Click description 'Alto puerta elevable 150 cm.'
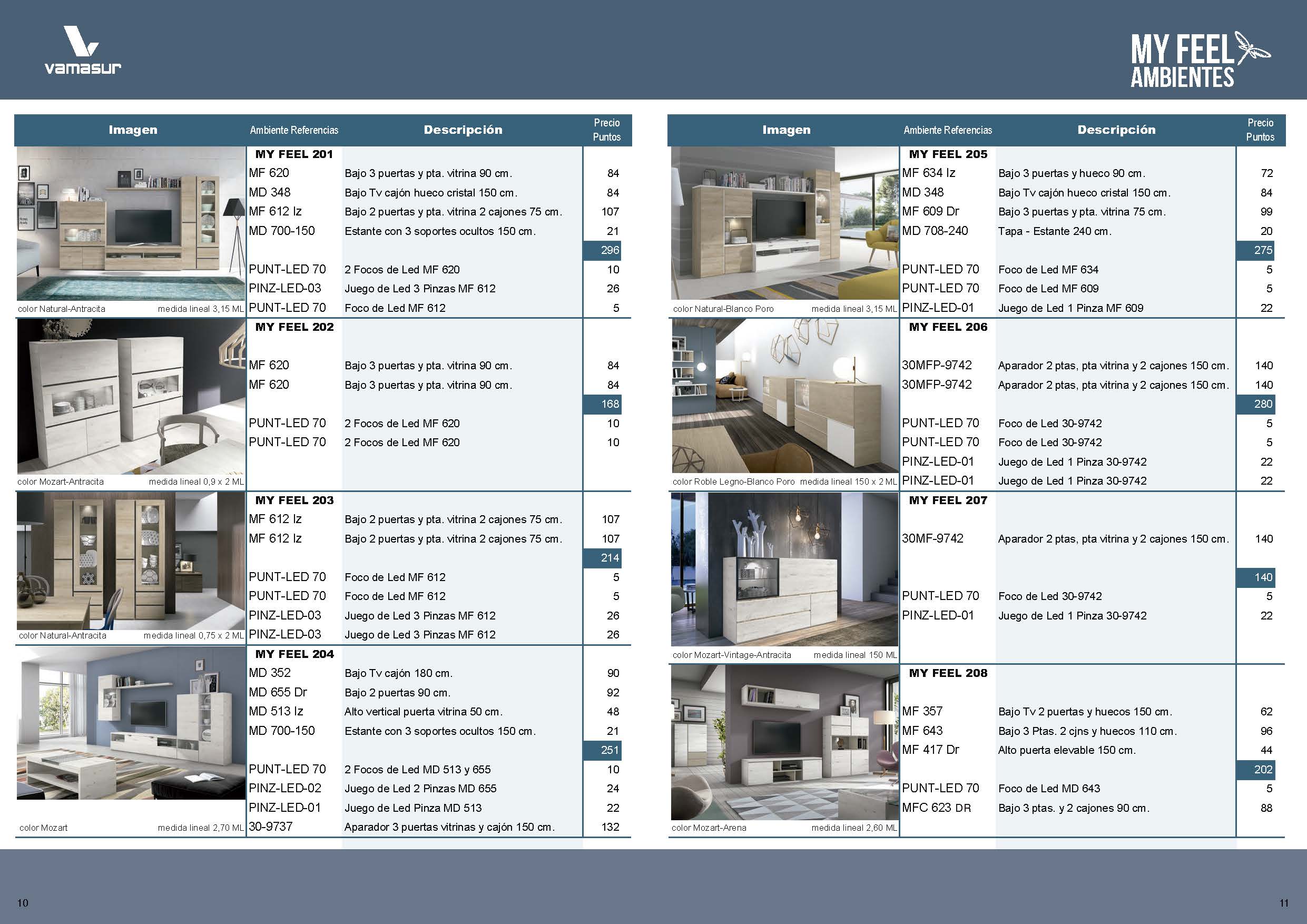 coord(1067,750)
